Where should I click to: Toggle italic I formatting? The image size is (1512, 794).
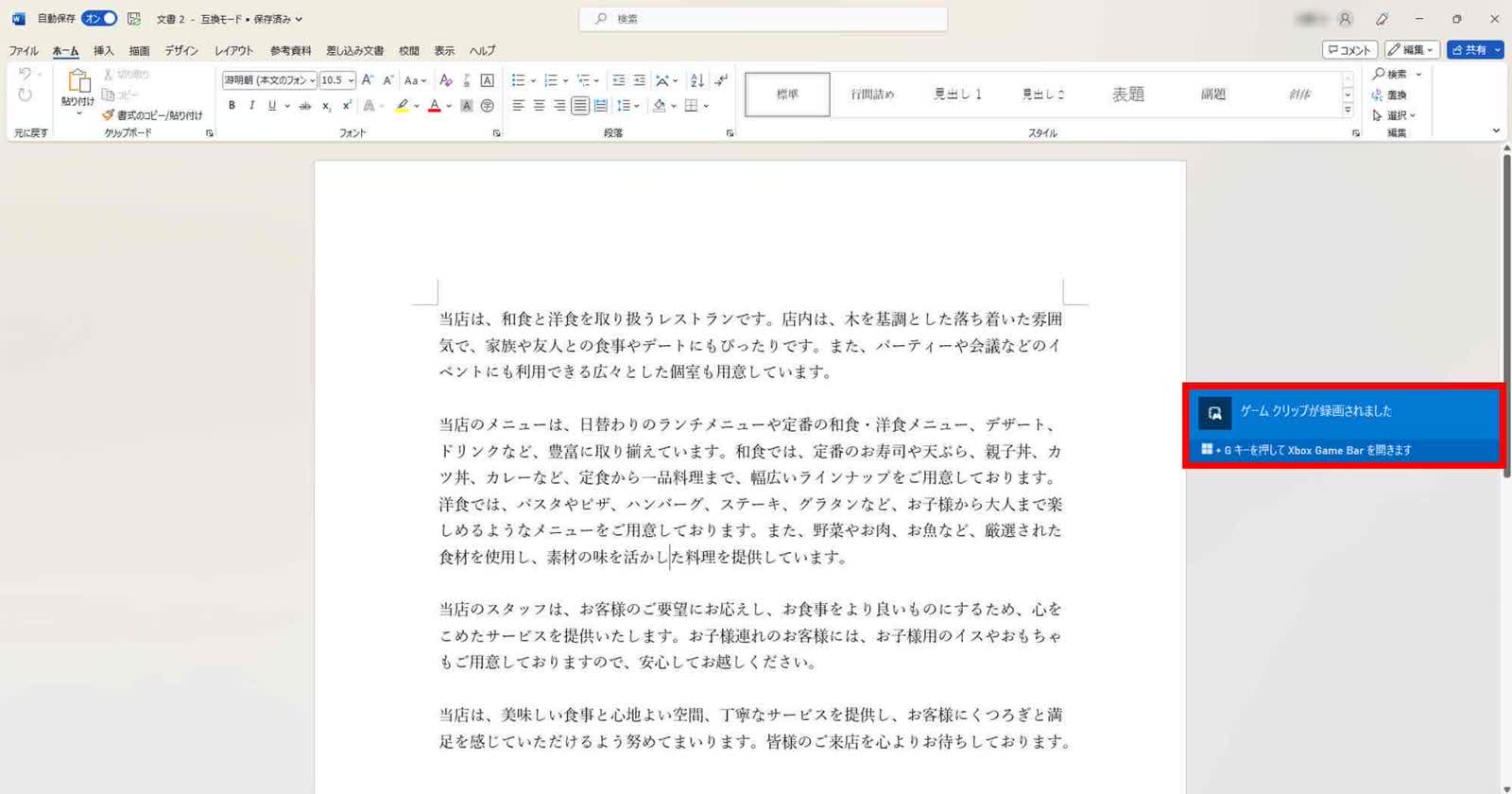click(x=251, y=106)
